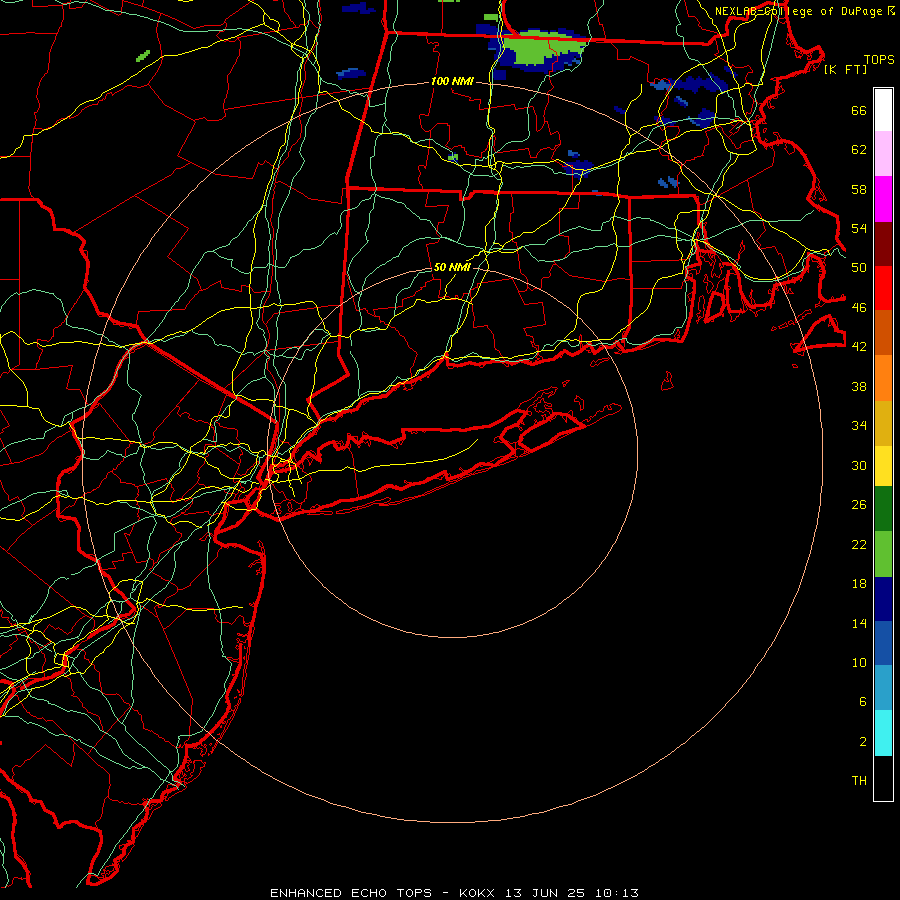Click the "62" legend value
Viewport: 900px width, 900px height.
[x=859, y=149]
